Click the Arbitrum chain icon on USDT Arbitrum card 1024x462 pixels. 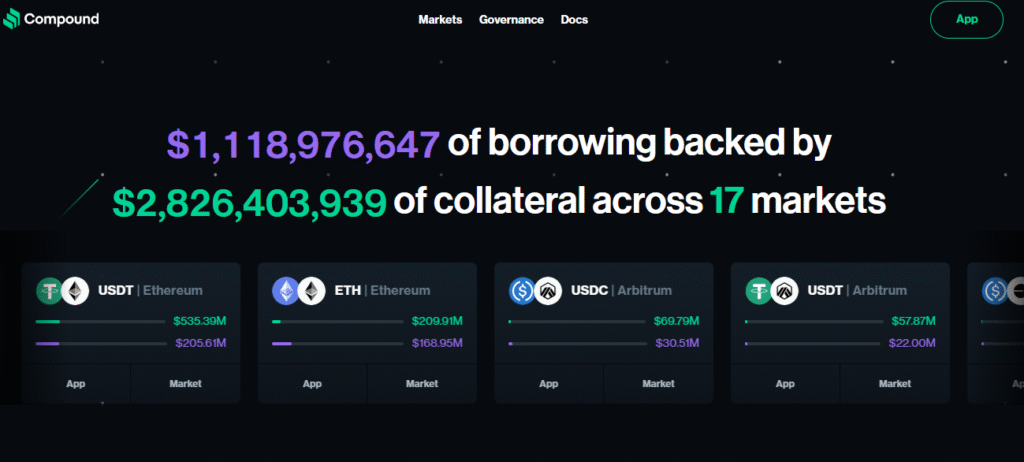point(784,291)
